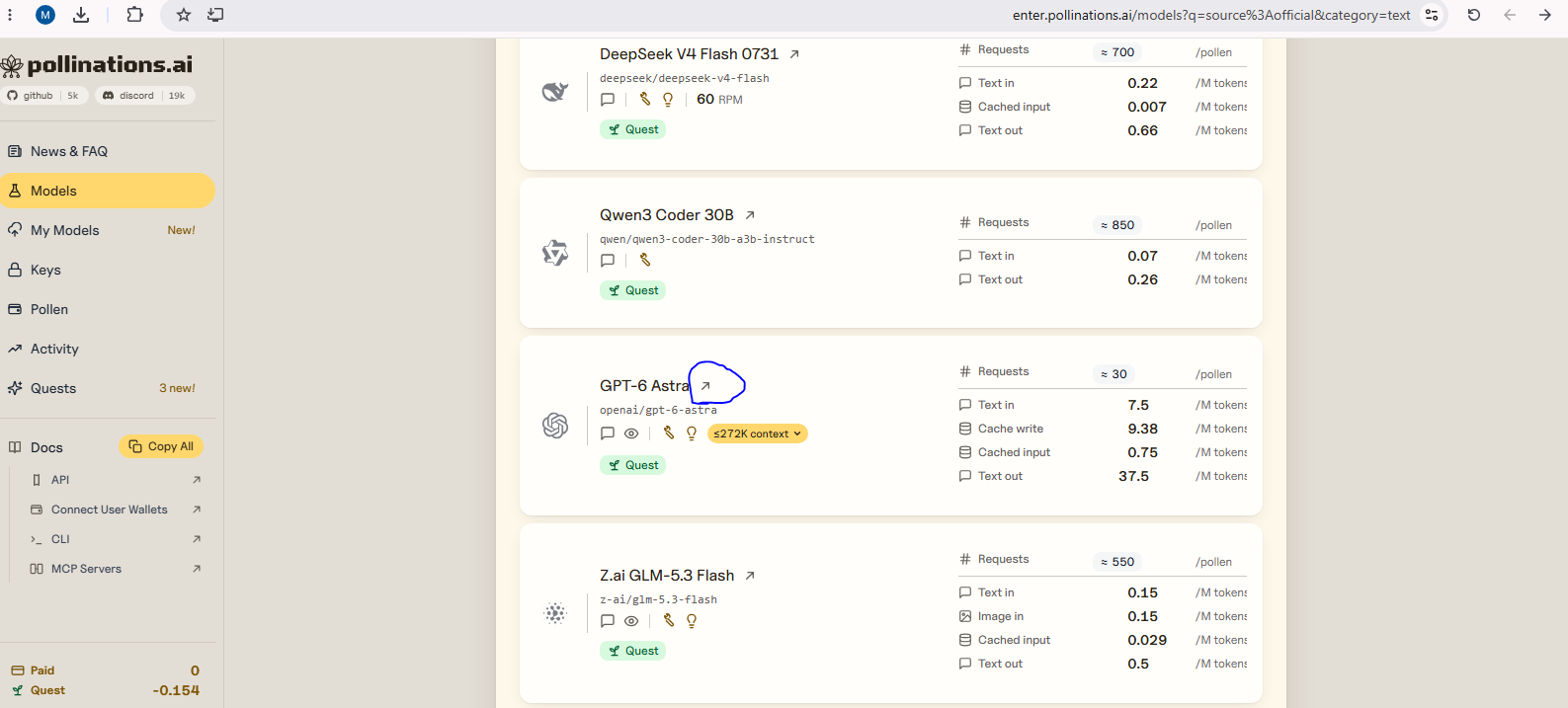Click Z.ai GLM card's eye vision icon
Image resolution: width=1568 pixels, height=708 pixels.
tap(631, 621)
